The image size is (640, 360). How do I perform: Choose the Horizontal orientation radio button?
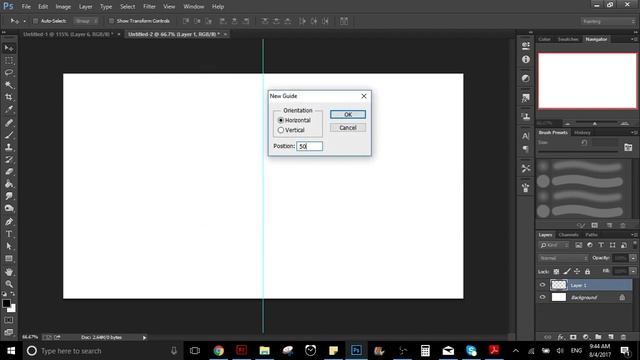tap(281, 120)
